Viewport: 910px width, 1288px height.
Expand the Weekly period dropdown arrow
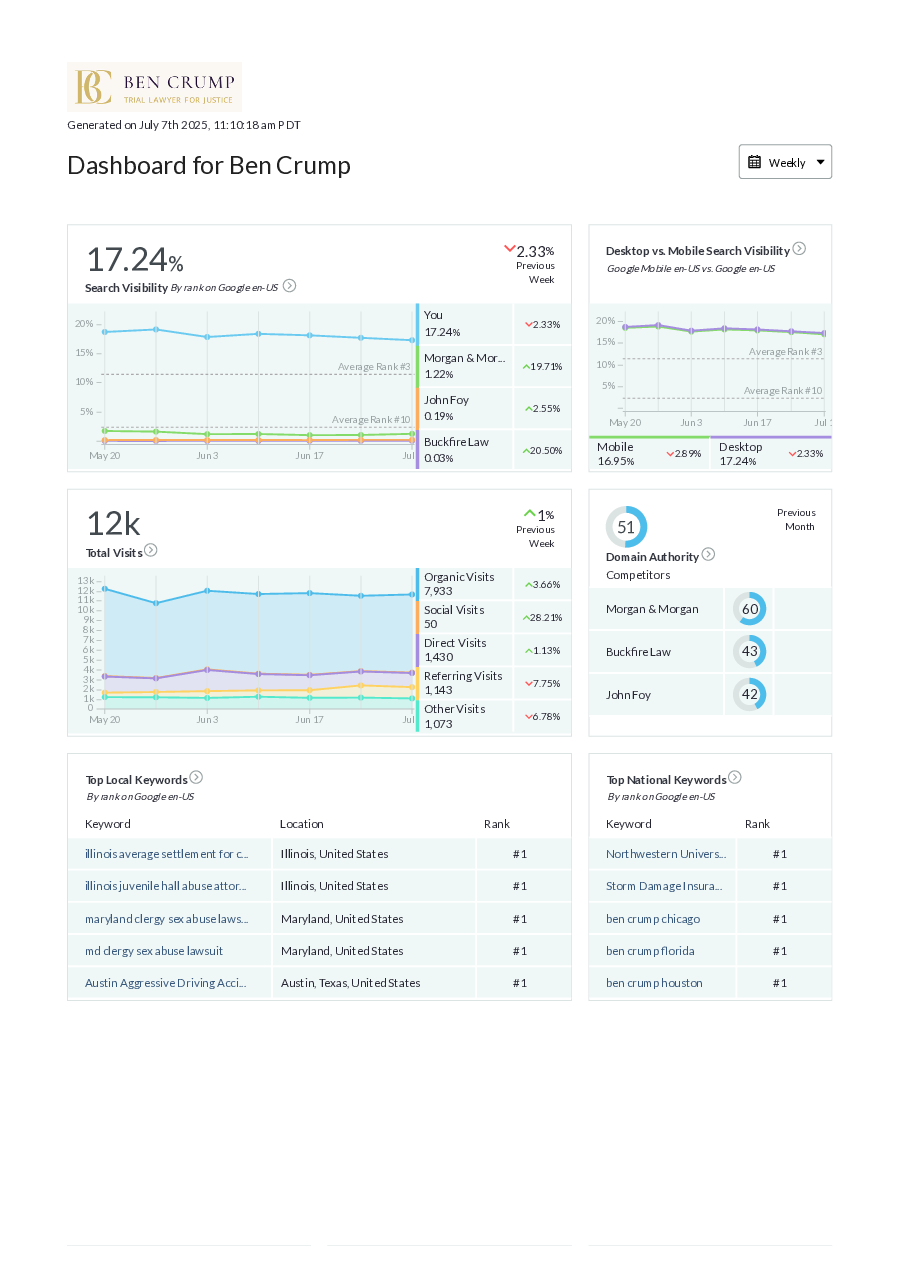820,162
